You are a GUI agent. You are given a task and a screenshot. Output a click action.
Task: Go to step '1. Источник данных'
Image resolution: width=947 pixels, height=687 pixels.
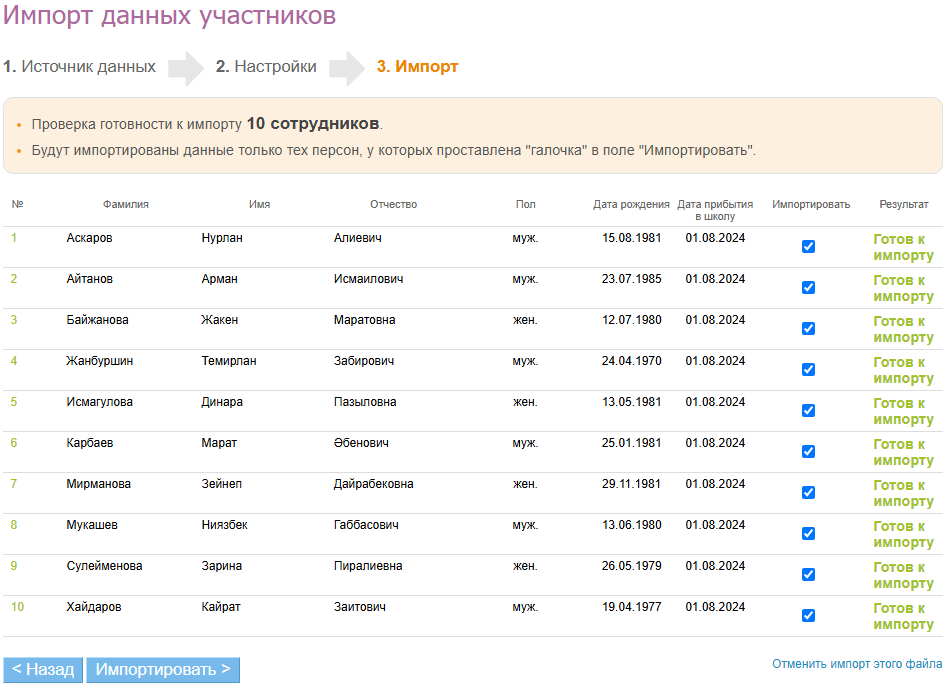coord(79,67)
